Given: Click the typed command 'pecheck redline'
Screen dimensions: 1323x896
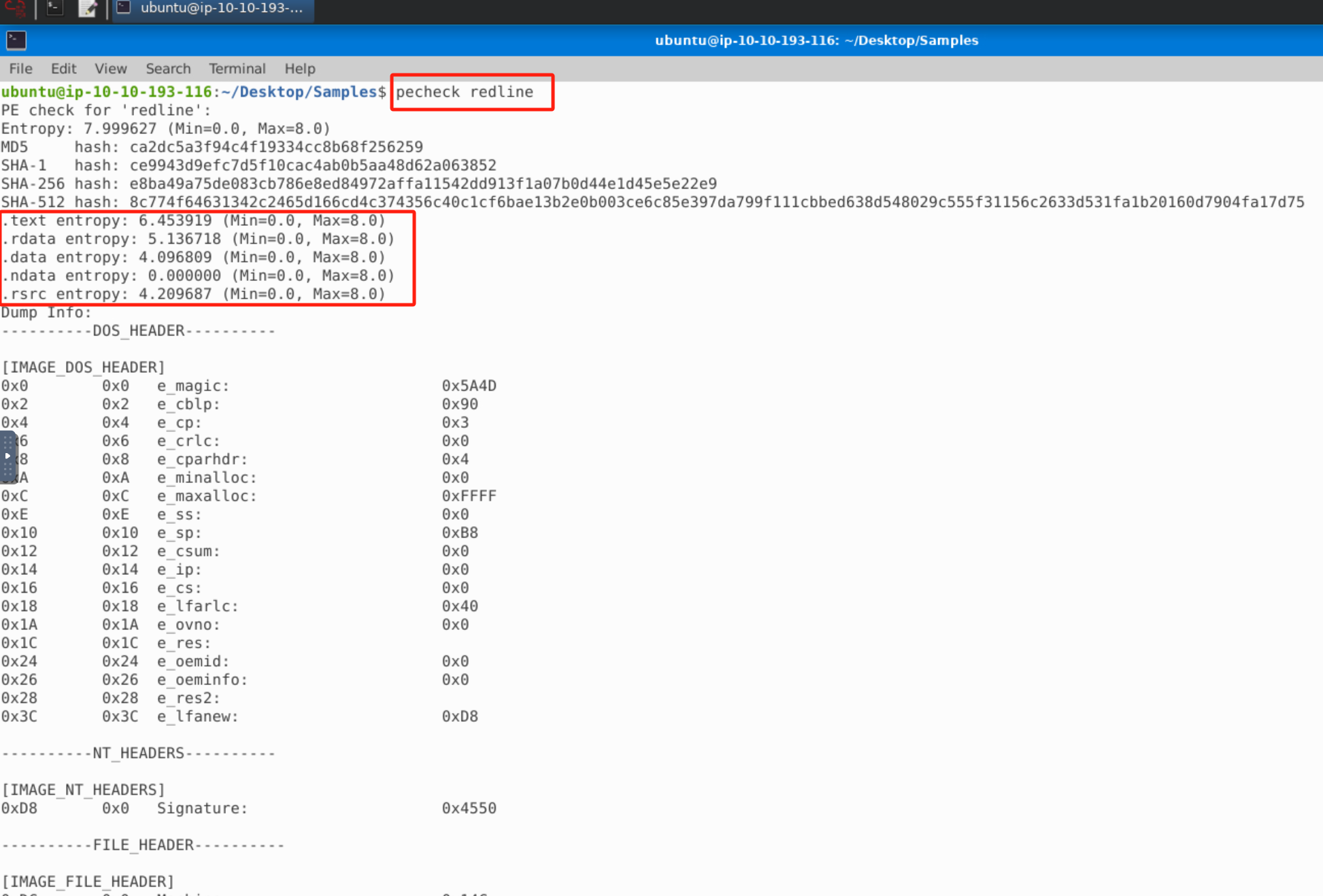Looking at the screenshot, I should pyautogui.click(x=465, y=92).
